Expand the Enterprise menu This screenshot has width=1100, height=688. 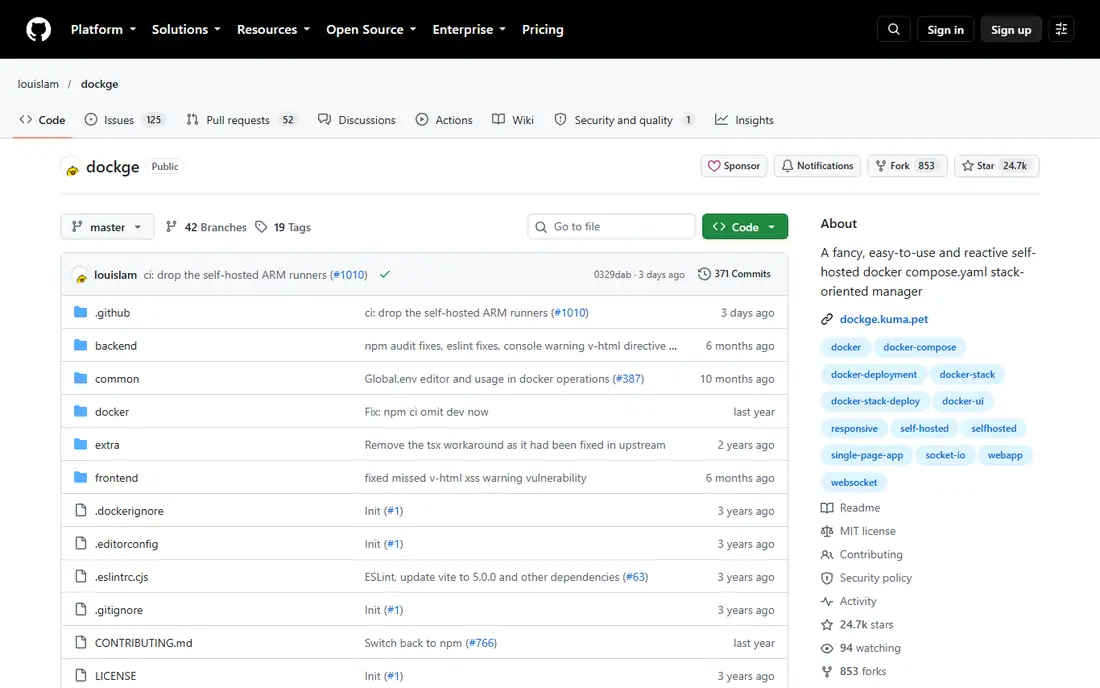pyautogui.click(x=469, y=29)
